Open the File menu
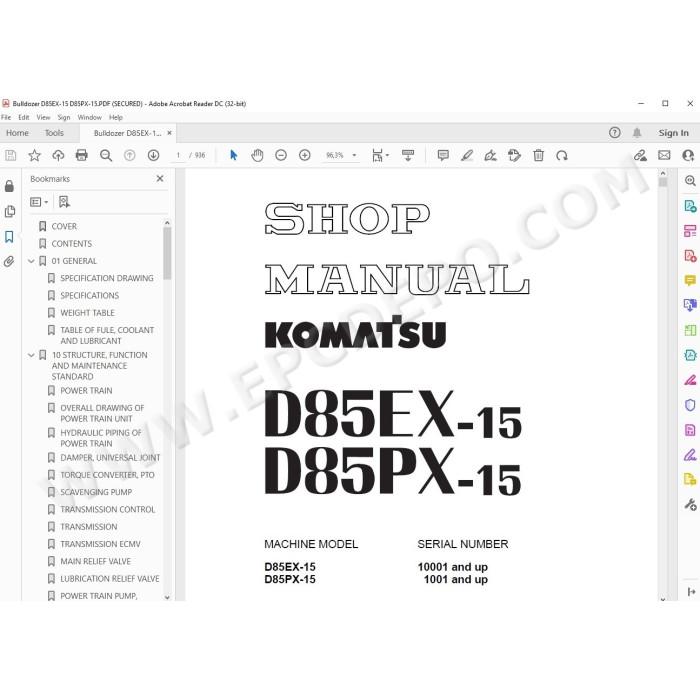700x700 pixels. pyautogui.click(x=6, y=117)
